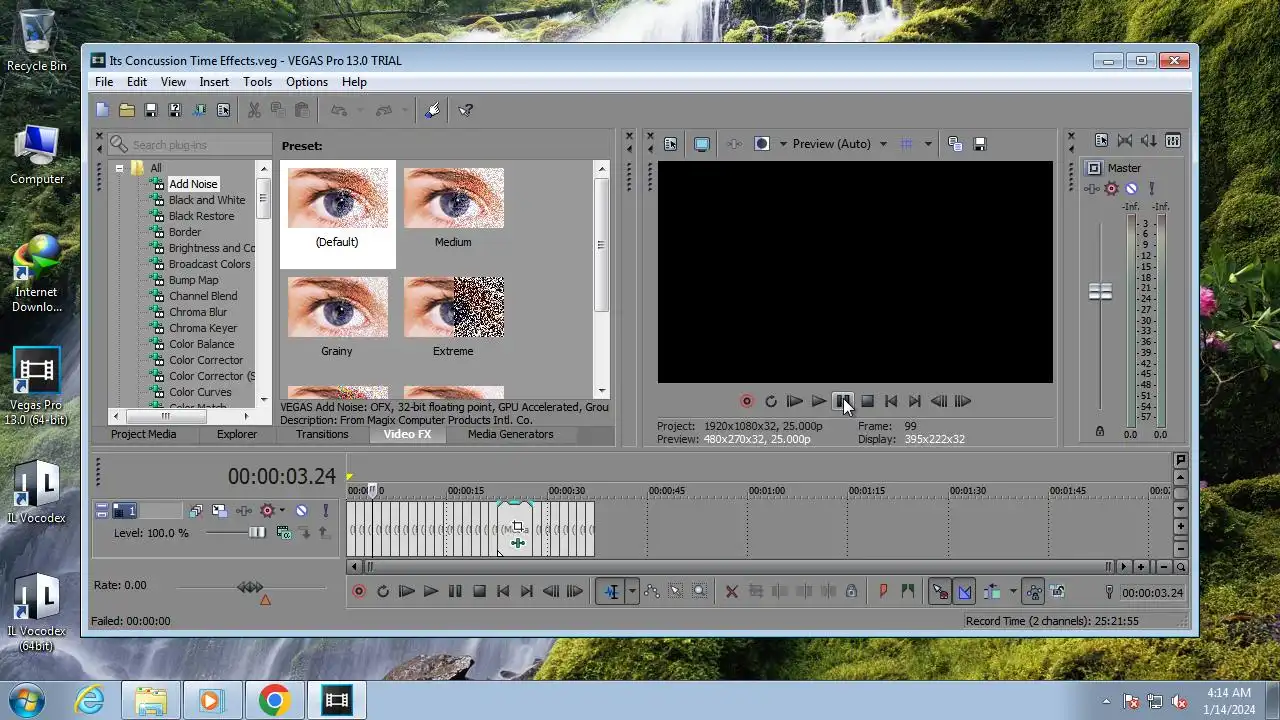Screen dimensions: 1280x720
Task: Open Preview (Auto) quality dropdown
Action: click(x=840, y=144)
